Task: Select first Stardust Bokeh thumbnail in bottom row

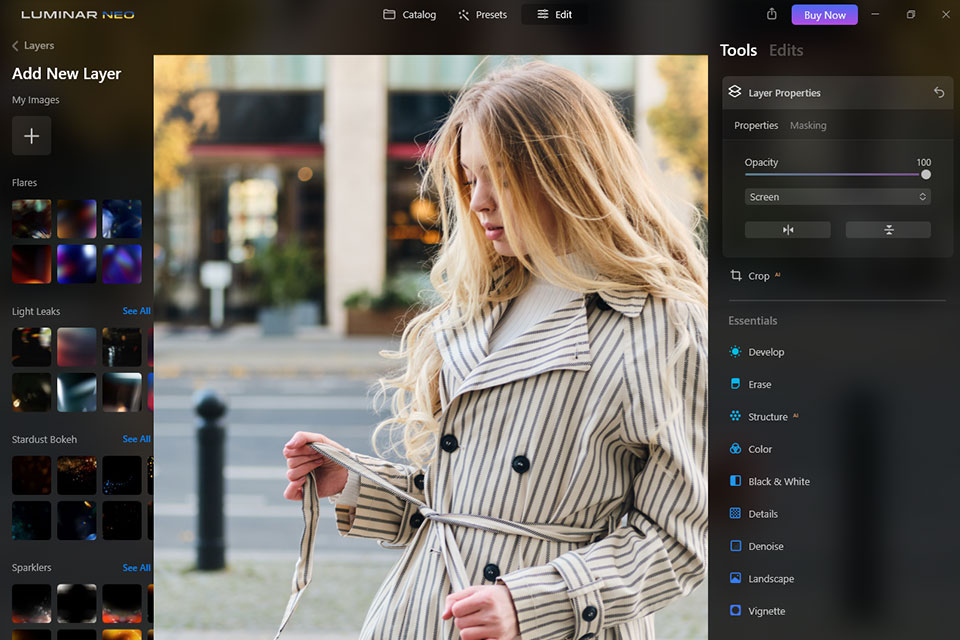Action: click(x=31, y=521)
